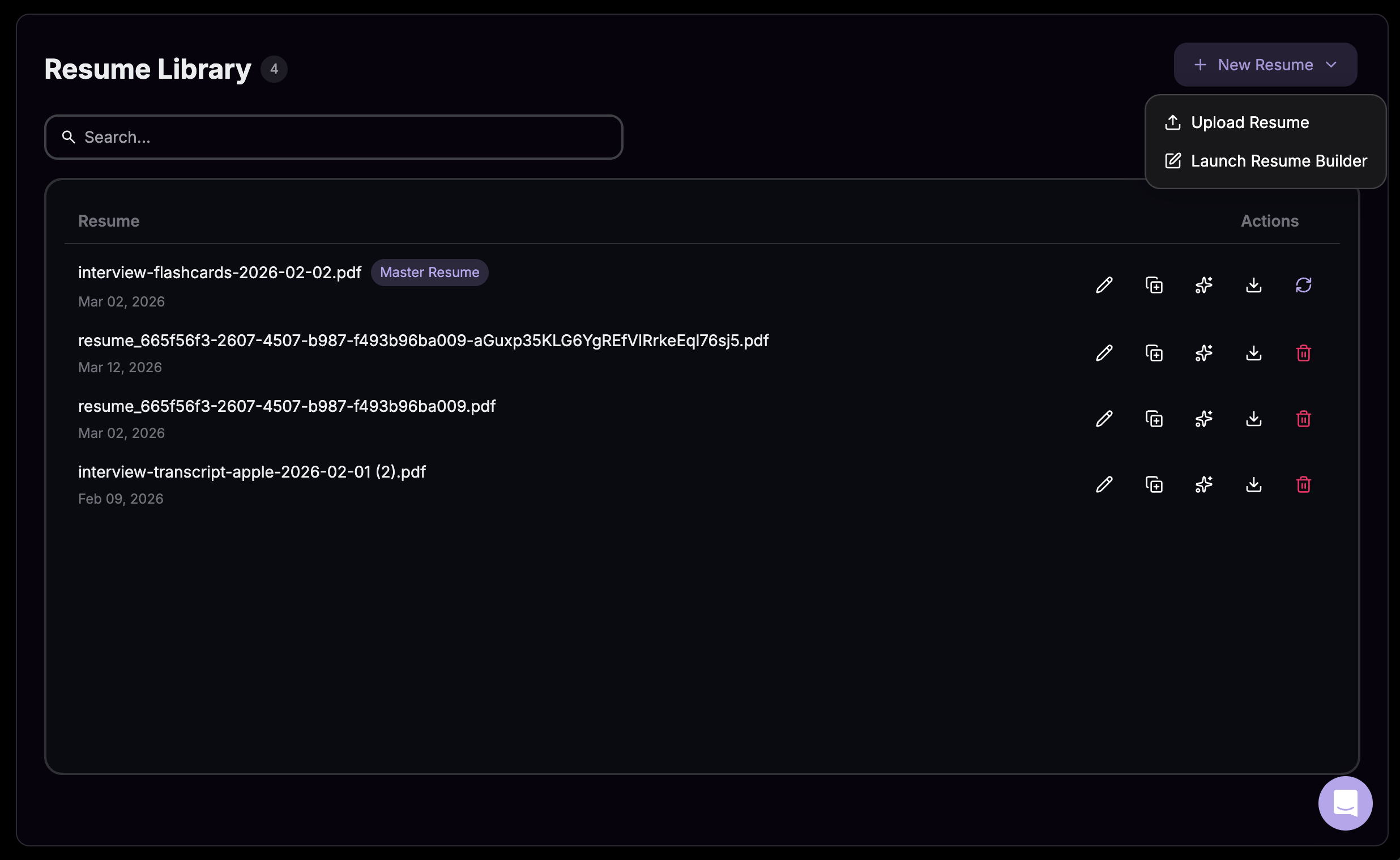Click inside the Search field
Image resolution: width=1400 pixels, height=860 pixels.
(284, 137)
